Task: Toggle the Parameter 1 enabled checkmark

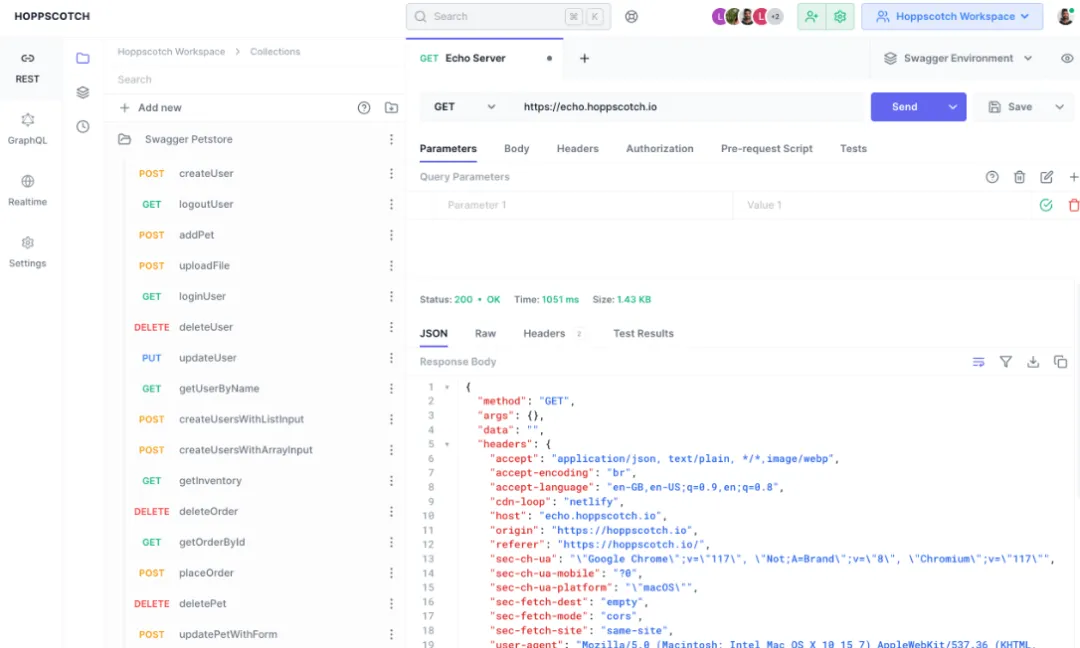Action: tap(1046, 205)
